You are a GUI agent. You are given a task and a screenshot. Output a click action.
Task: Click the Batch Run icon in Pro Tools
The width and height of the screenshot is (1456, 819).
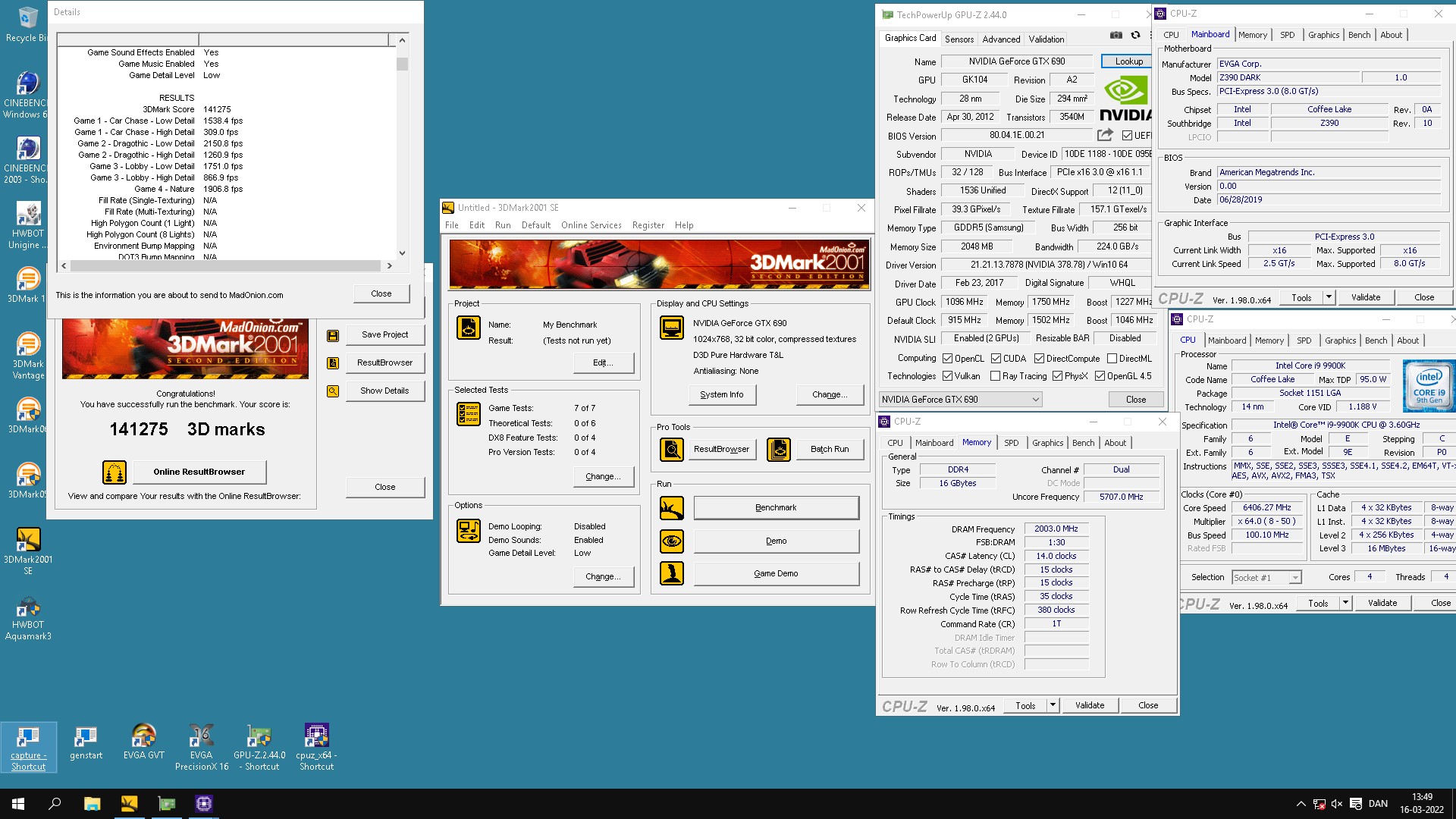click(x=779, y=450)
